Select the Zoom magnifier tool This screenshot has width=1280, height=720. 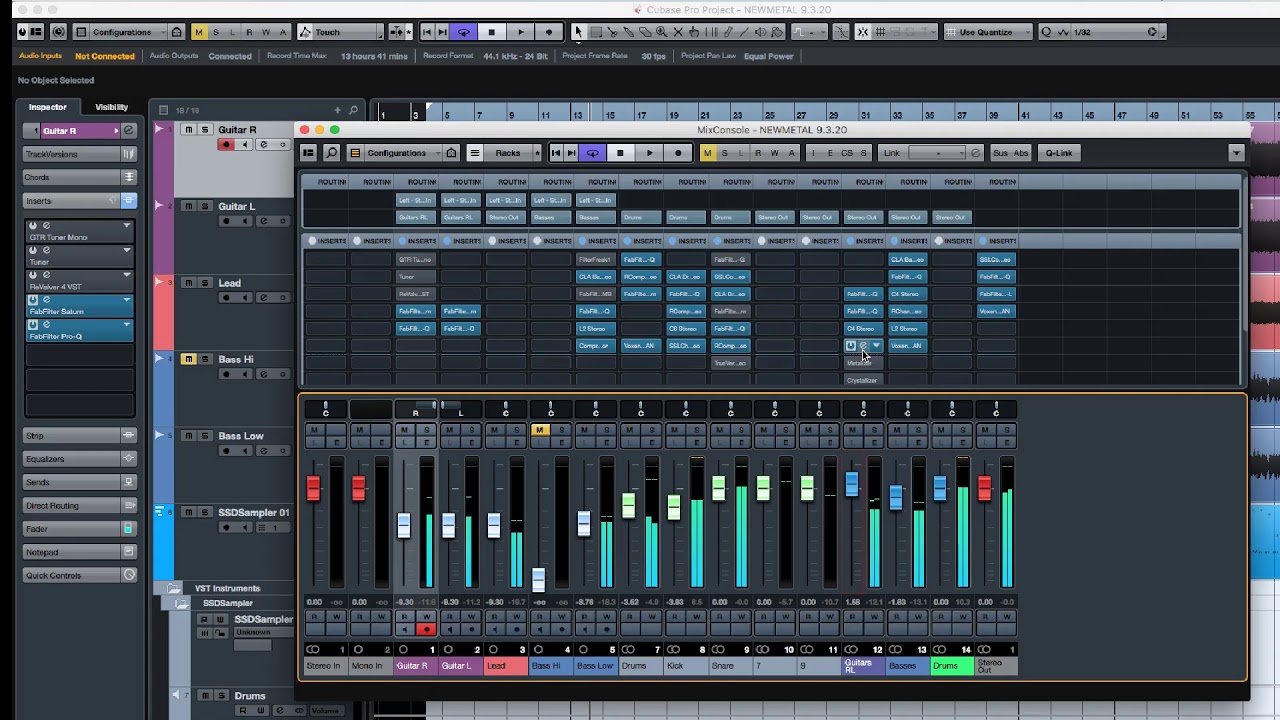(662, 32)
